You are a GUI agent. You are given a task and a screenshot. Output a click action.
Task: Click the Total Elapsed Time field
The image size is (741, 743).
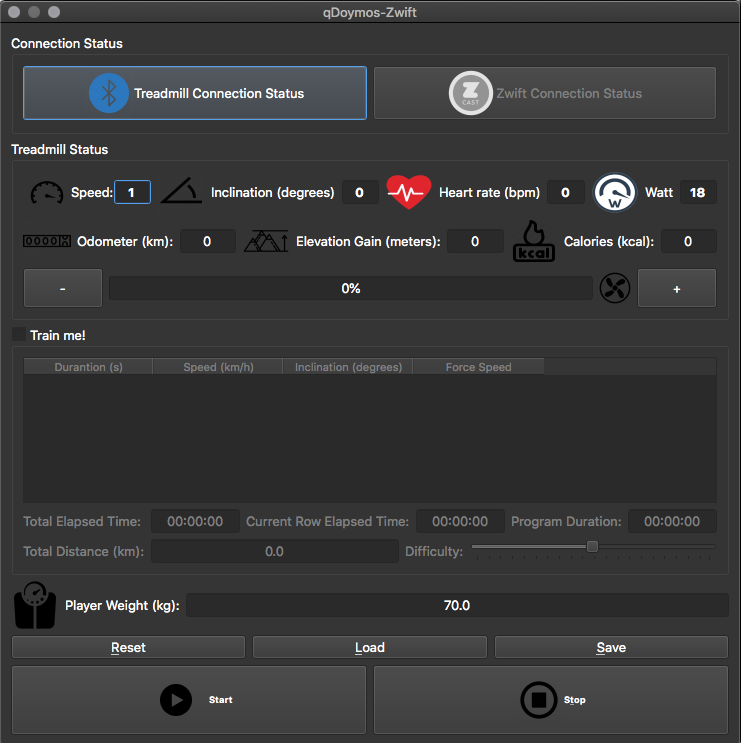195,521
